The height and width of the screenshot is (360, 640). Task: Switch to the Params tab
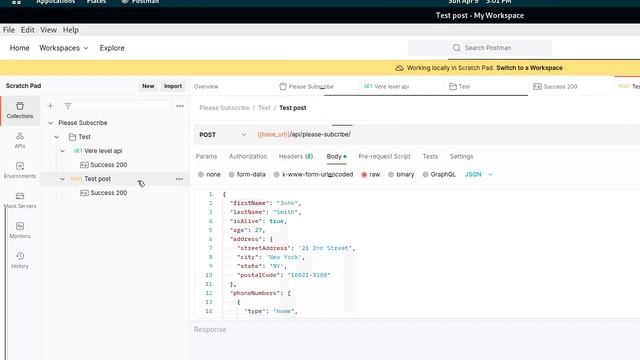(207, 156)
